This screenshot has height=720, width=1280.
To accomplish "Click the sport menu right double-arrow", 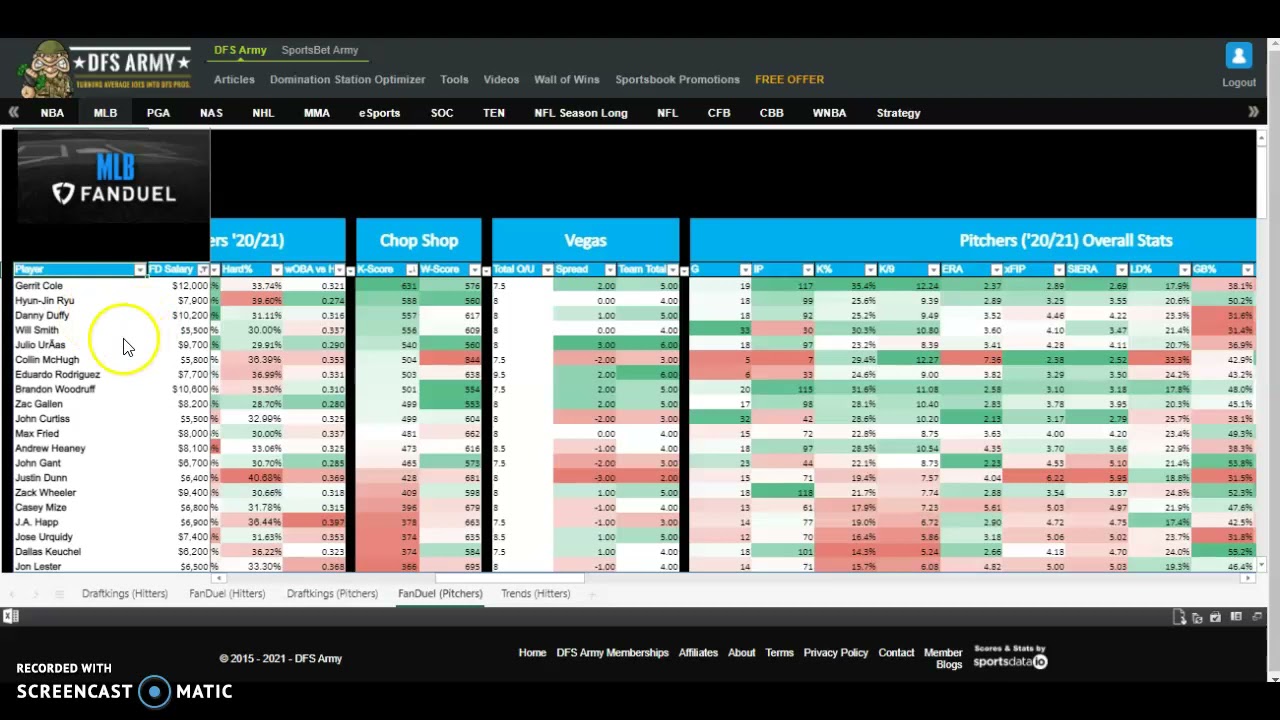I will 1253,113.
